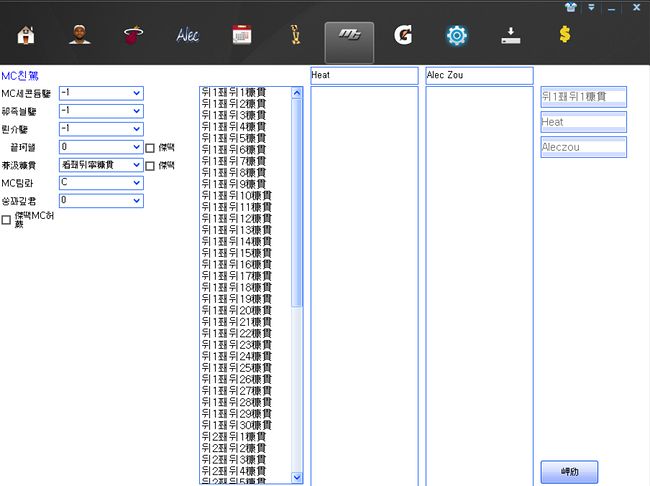Tick the checkbox next to the first 0 dropdown

click(150, 147)
